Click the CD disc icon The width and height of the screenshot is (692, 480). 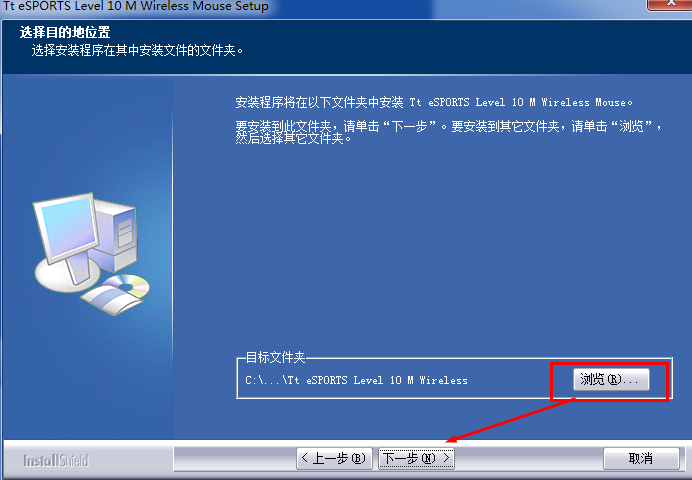click(127, 286)
